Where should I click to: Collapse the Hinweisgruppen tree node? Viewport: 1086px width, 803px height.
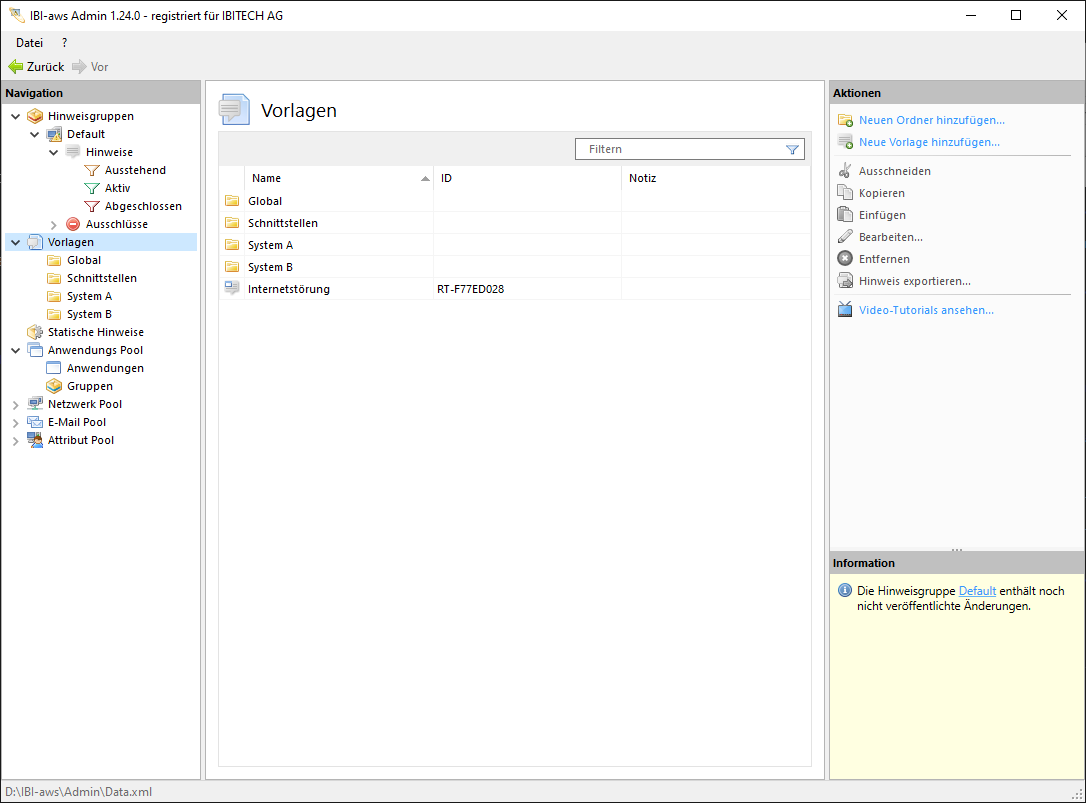coord(15,117)
